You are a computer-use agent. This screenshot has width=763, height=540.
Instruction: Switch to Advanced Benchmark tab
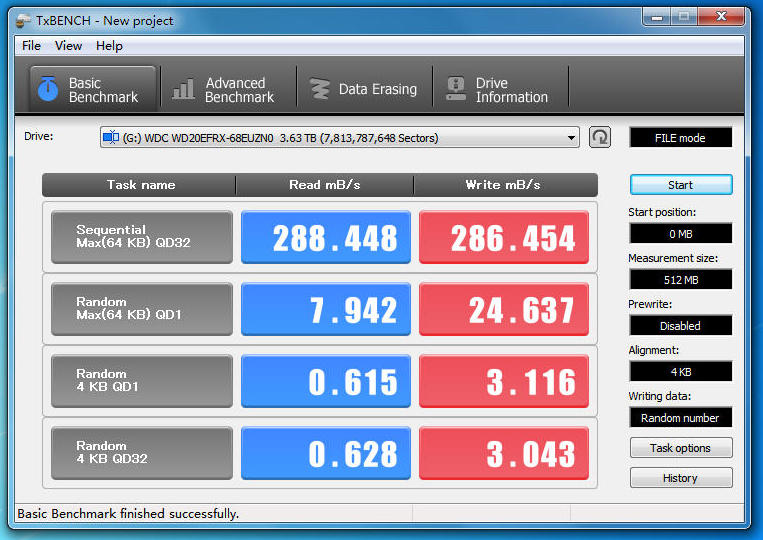click(x=229, y=90)
